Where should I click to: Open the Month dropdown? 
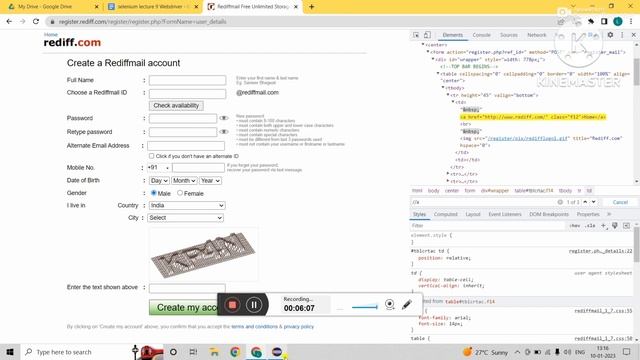point(184,180)
